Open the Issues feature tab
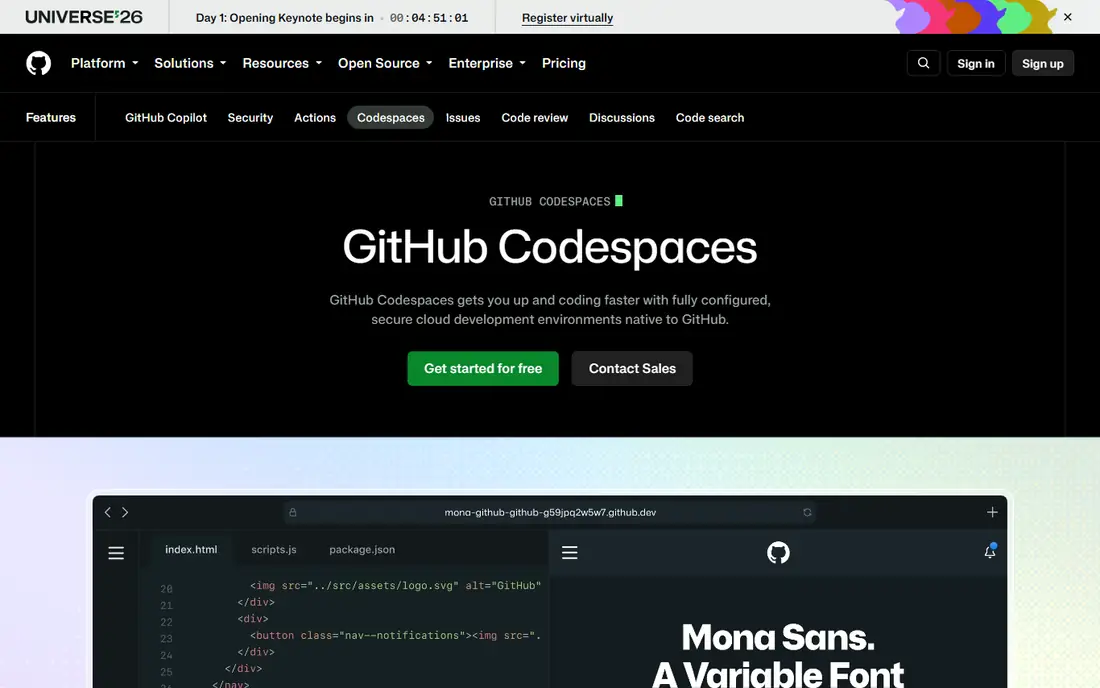The width and height of the screenshot is (1100, 688). 463,118
